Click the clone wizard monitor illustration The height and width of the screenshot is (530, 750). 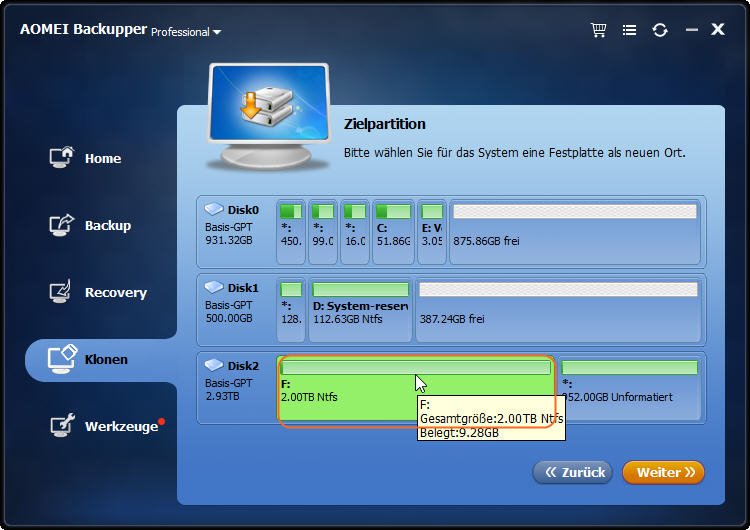268,116
